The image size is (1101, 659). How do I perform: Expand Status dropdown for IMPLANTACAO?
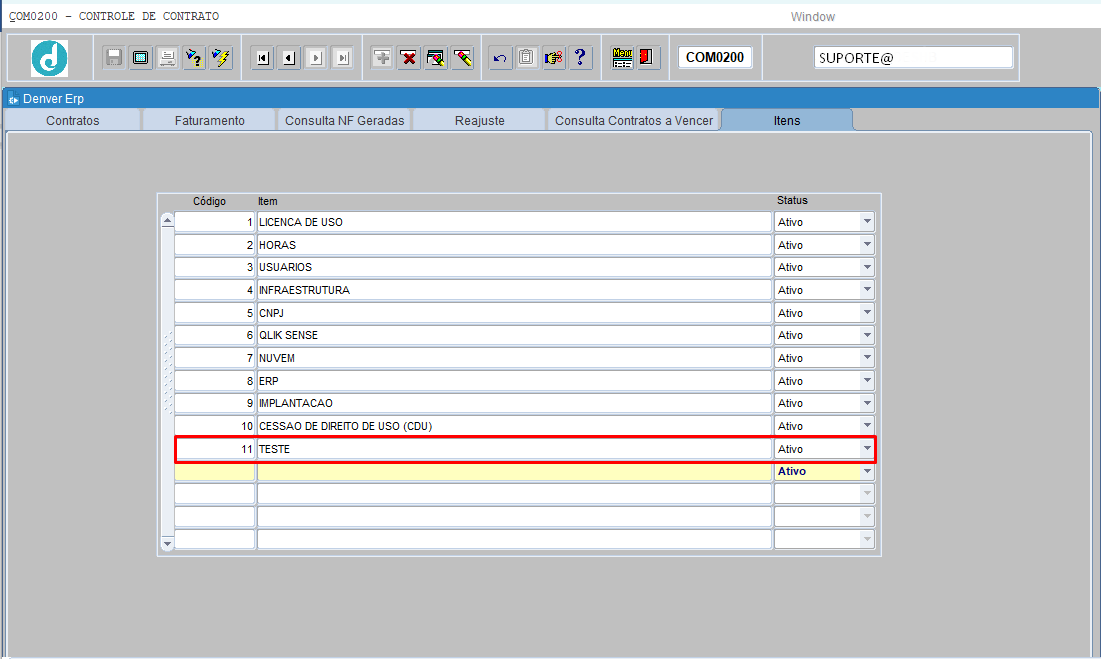click(867, 404)
